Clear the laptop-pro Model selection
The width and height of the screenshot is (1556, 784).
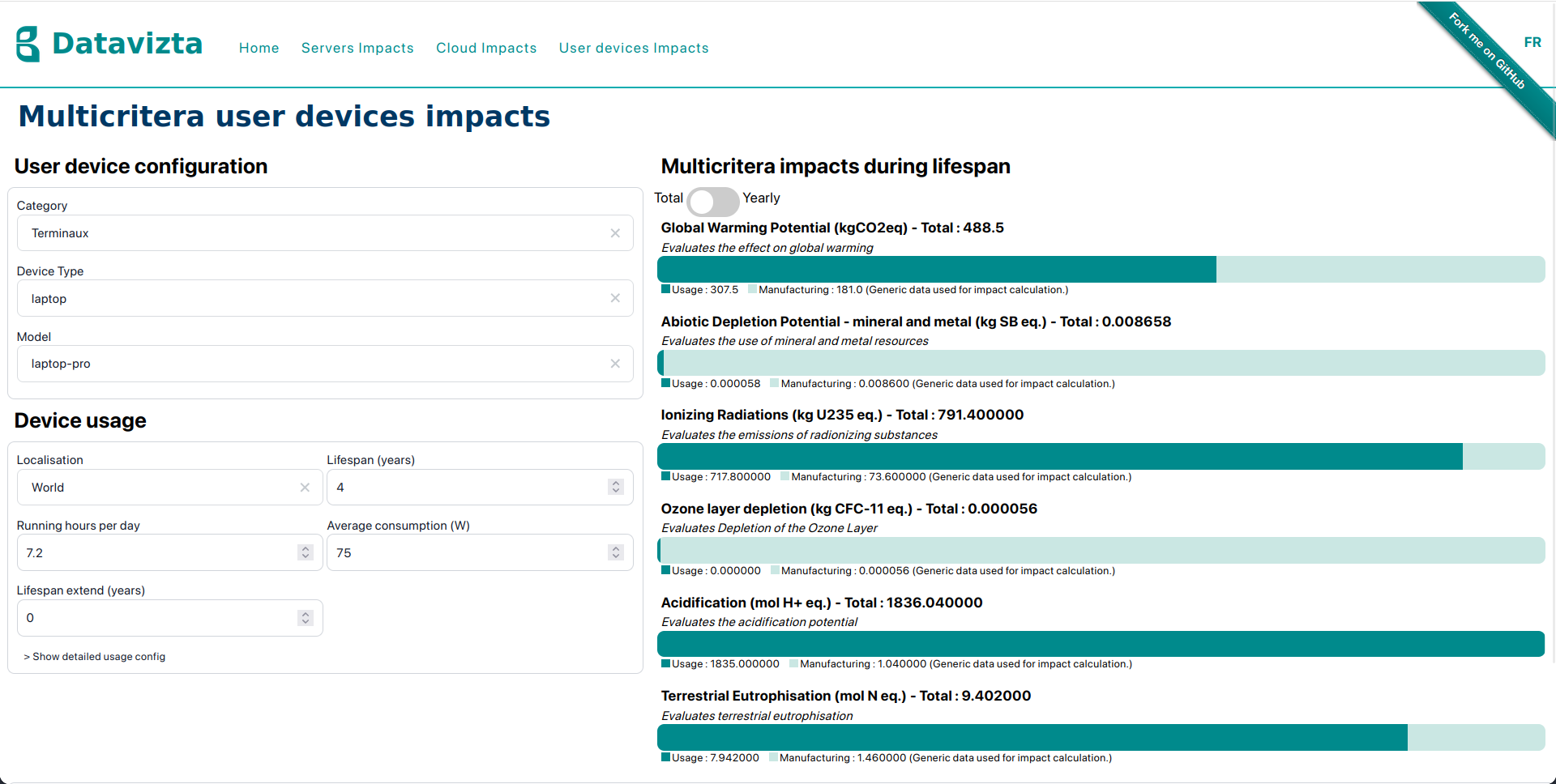(x=615, y=364)
